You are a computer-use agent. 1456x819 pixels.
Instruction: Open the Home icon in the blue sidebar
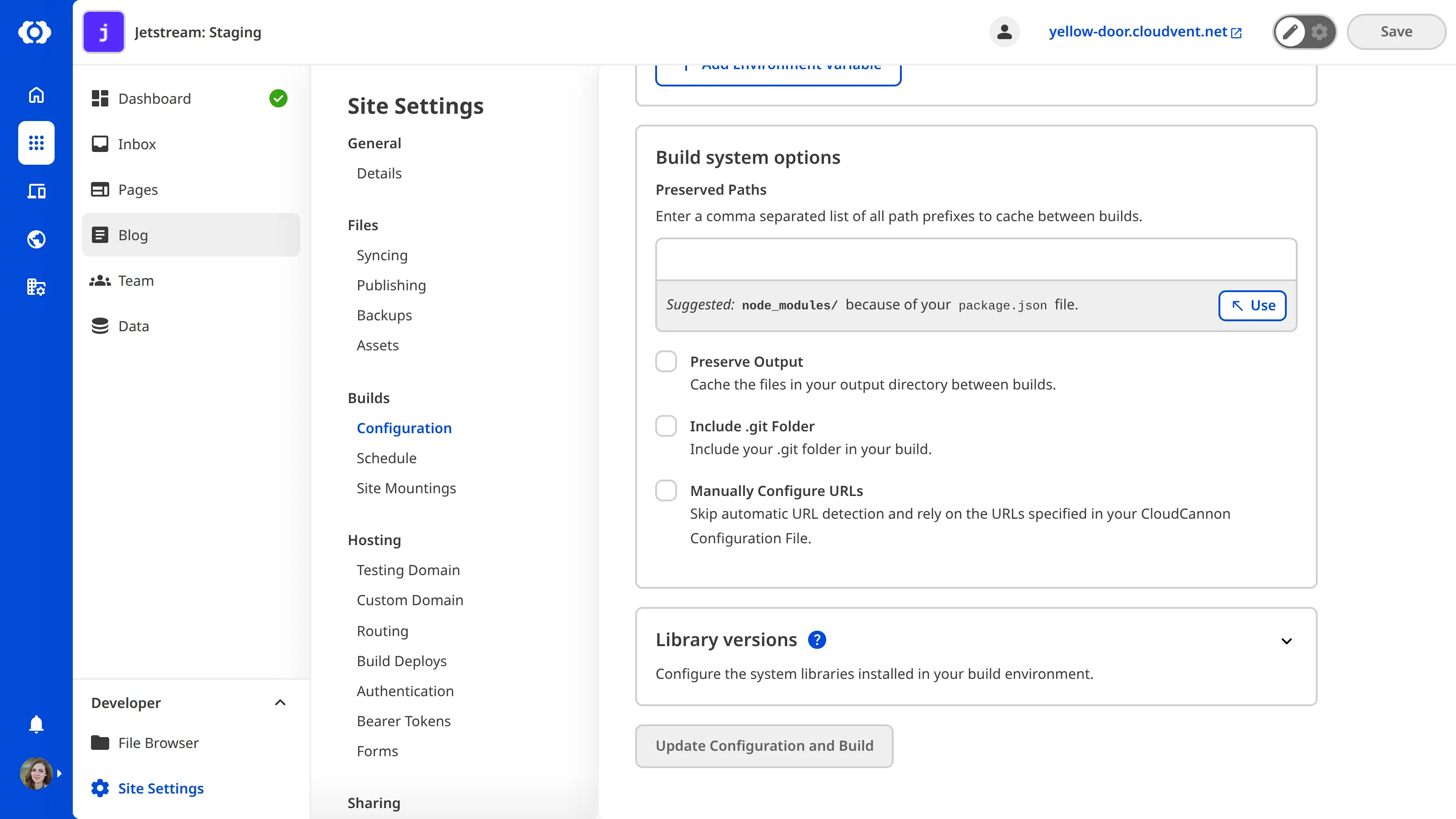(x=35, y=95)
